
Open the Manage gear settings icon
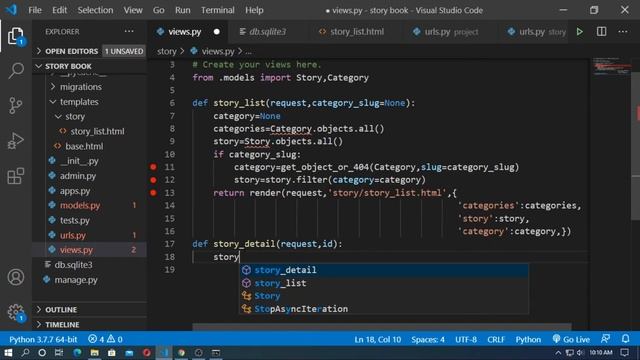click(16, 312)
